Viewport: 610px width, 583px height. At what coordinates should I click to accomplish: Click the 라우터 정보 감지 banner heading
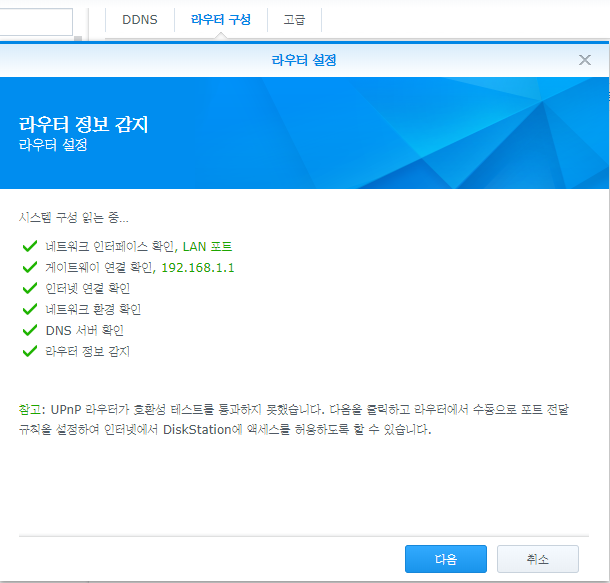tap(83, 124)
